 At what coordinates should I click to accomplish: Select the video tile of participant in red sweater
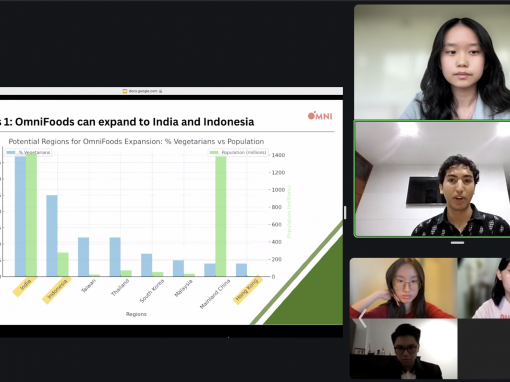pos(403,288)
